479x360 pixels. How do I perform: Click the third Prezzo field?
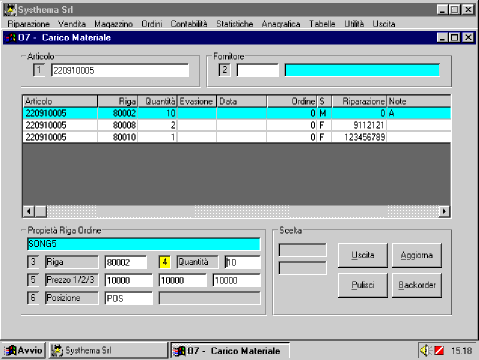237,280
